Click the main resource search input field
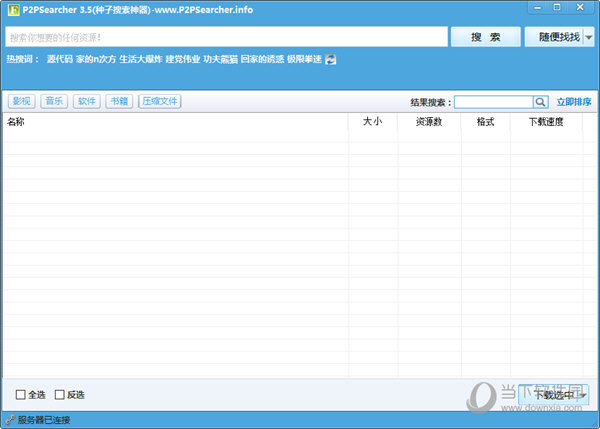The height and width of the screenshot is (429, 600). click(223, 37)
